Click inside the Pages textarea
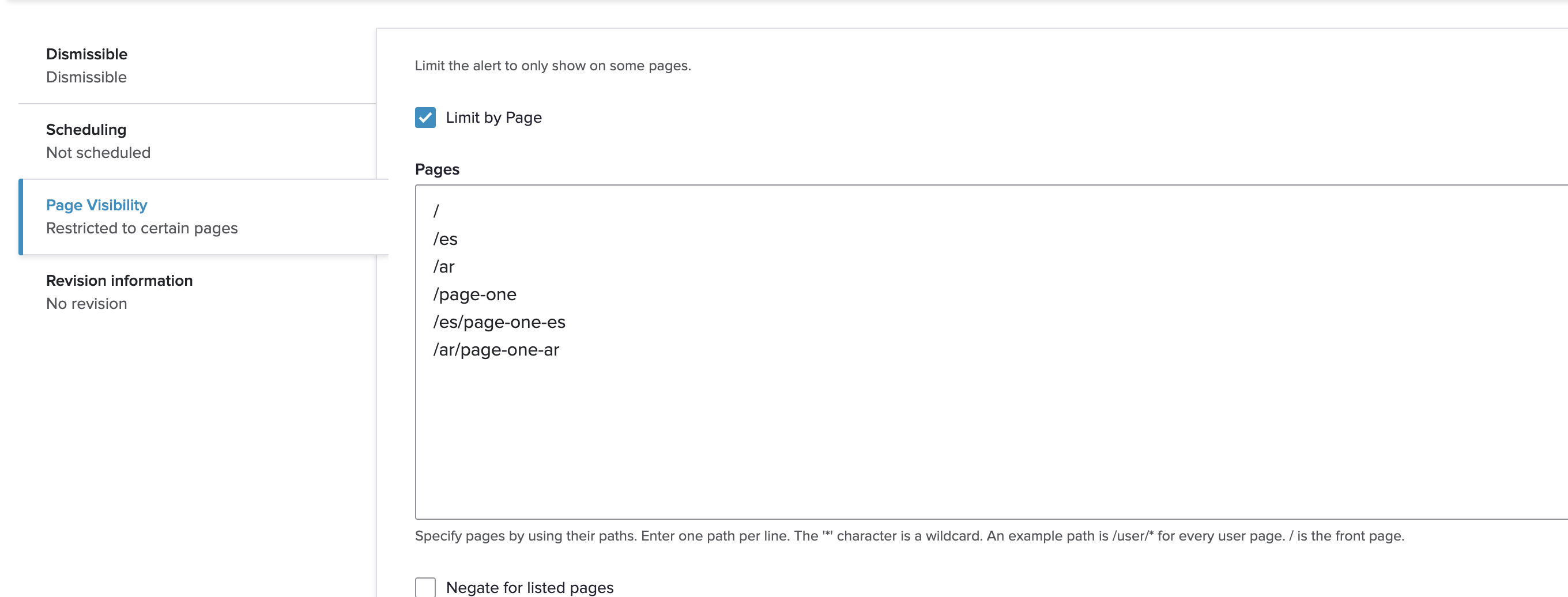This screenshot has width=1568, height=597. tap(852, 426)
